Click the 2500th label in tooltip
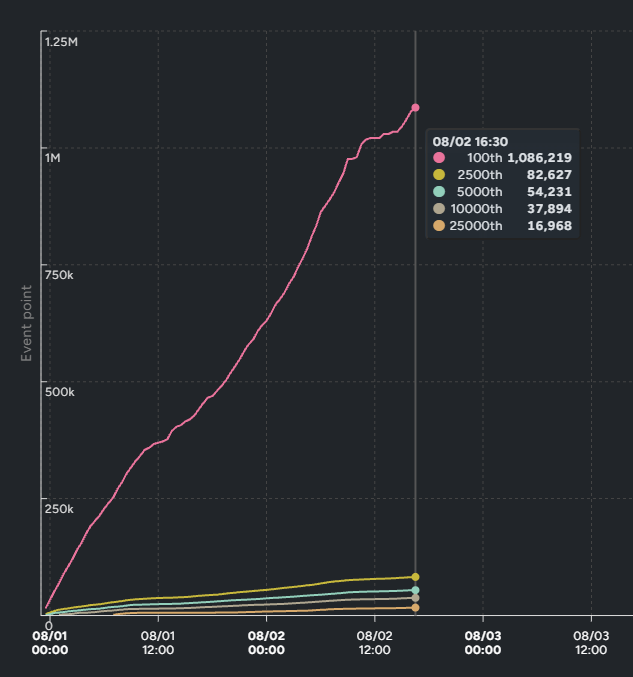This screenshot has height=677, width=633. pyautogui.click(x=480, y=174)
